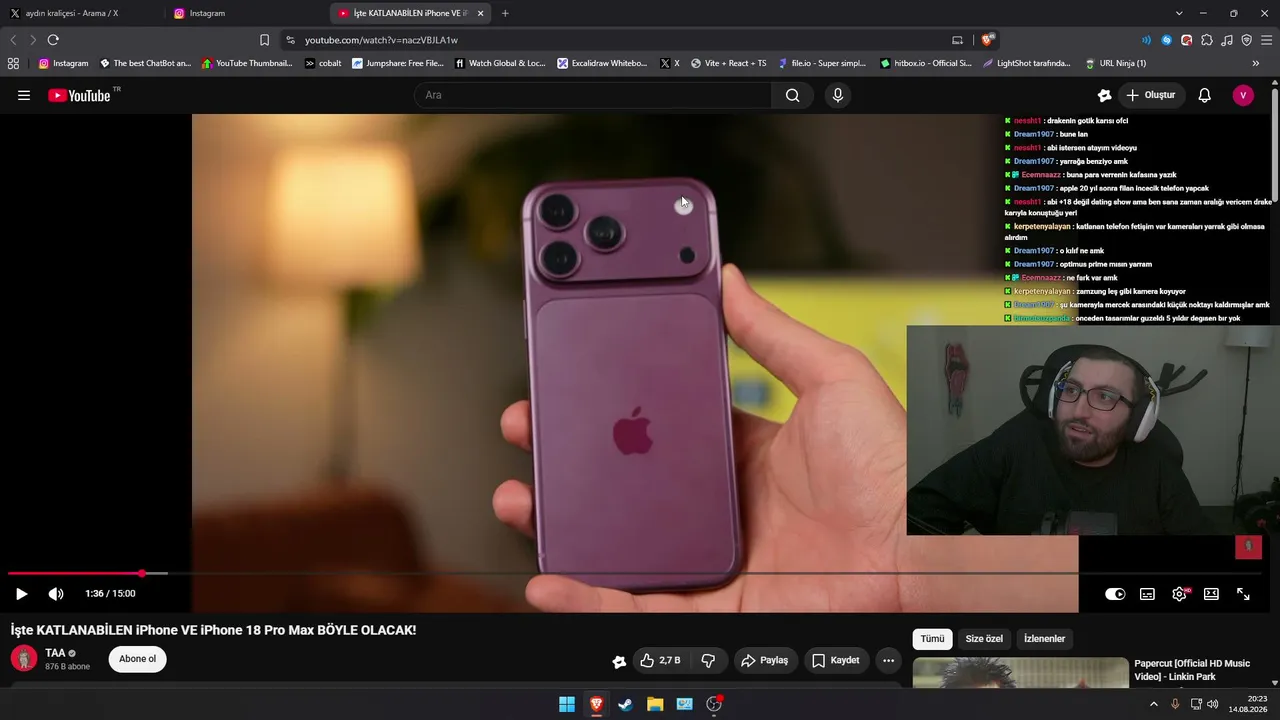The image size is (1280, 720).
Task: Open Papercut Linkin Park video thumbnail
Action: coord(1020,673)
